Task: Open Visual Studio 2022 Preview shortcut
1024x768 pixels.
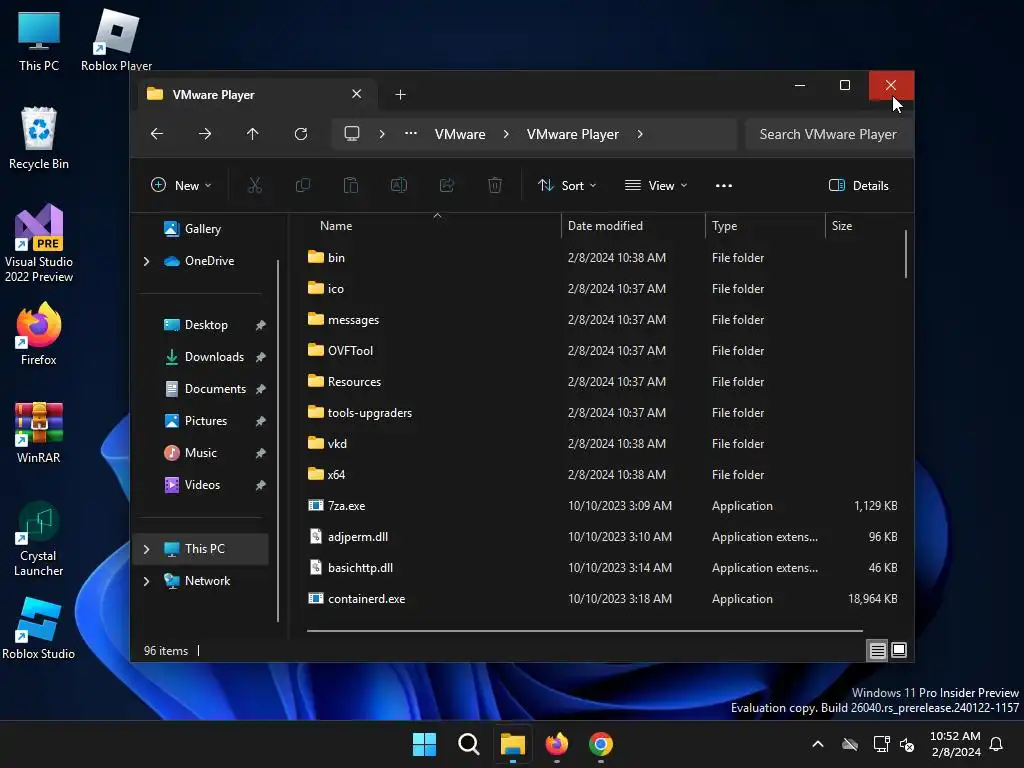Action: point(39,244)
